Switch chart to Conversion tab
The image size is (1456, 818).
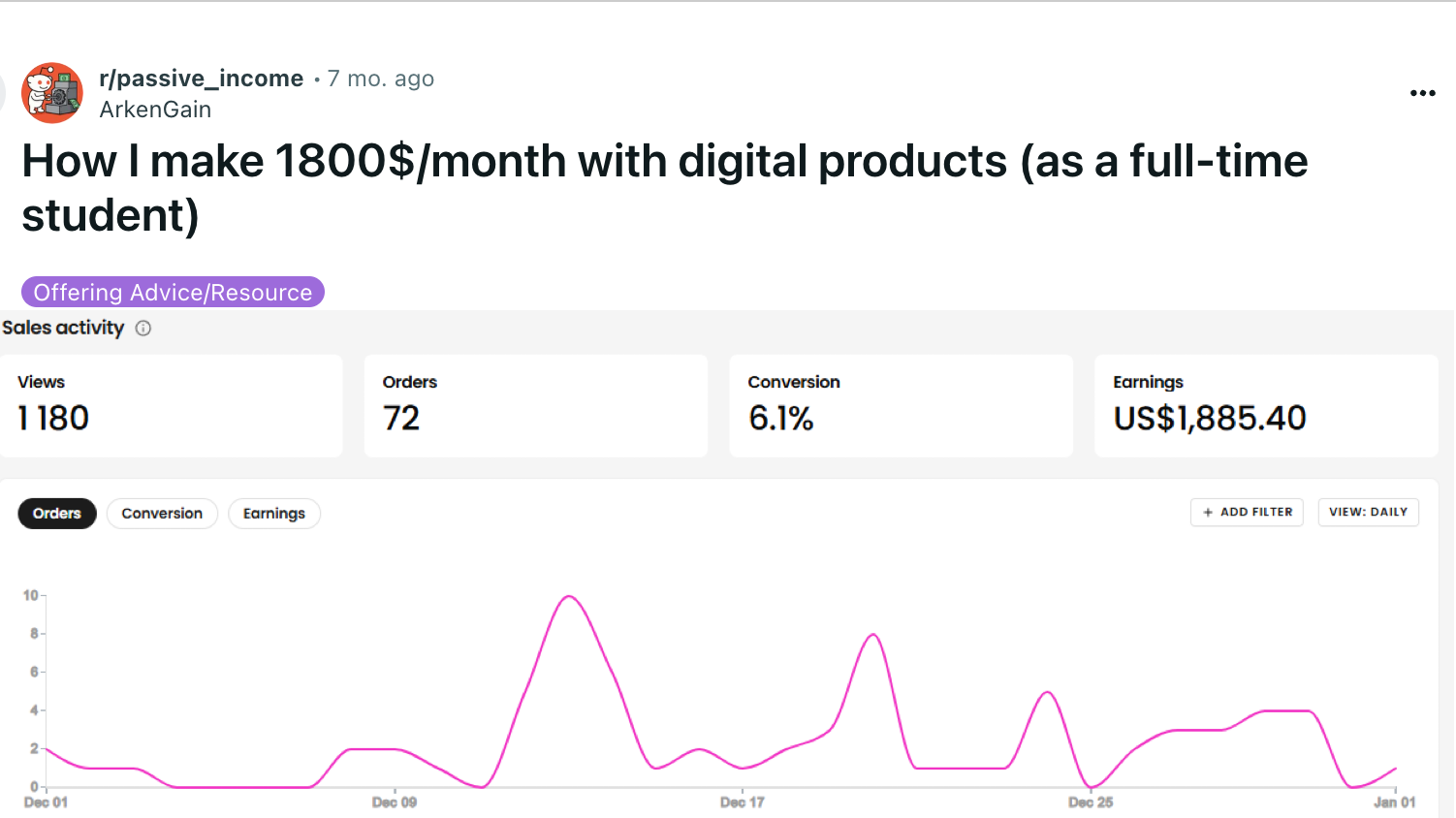(162, 514)
